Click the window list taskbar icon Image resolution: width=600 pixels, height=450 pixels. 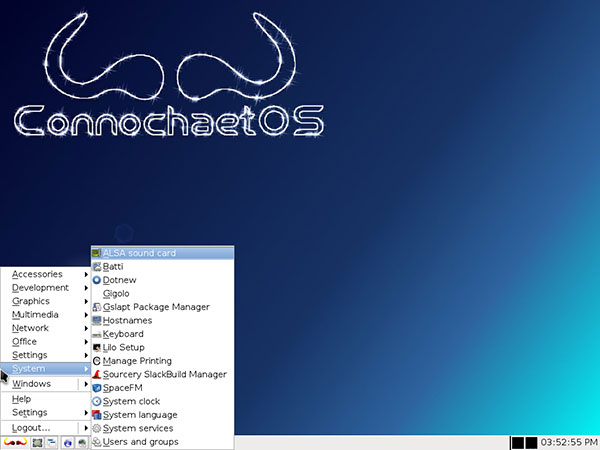[52, 443]
